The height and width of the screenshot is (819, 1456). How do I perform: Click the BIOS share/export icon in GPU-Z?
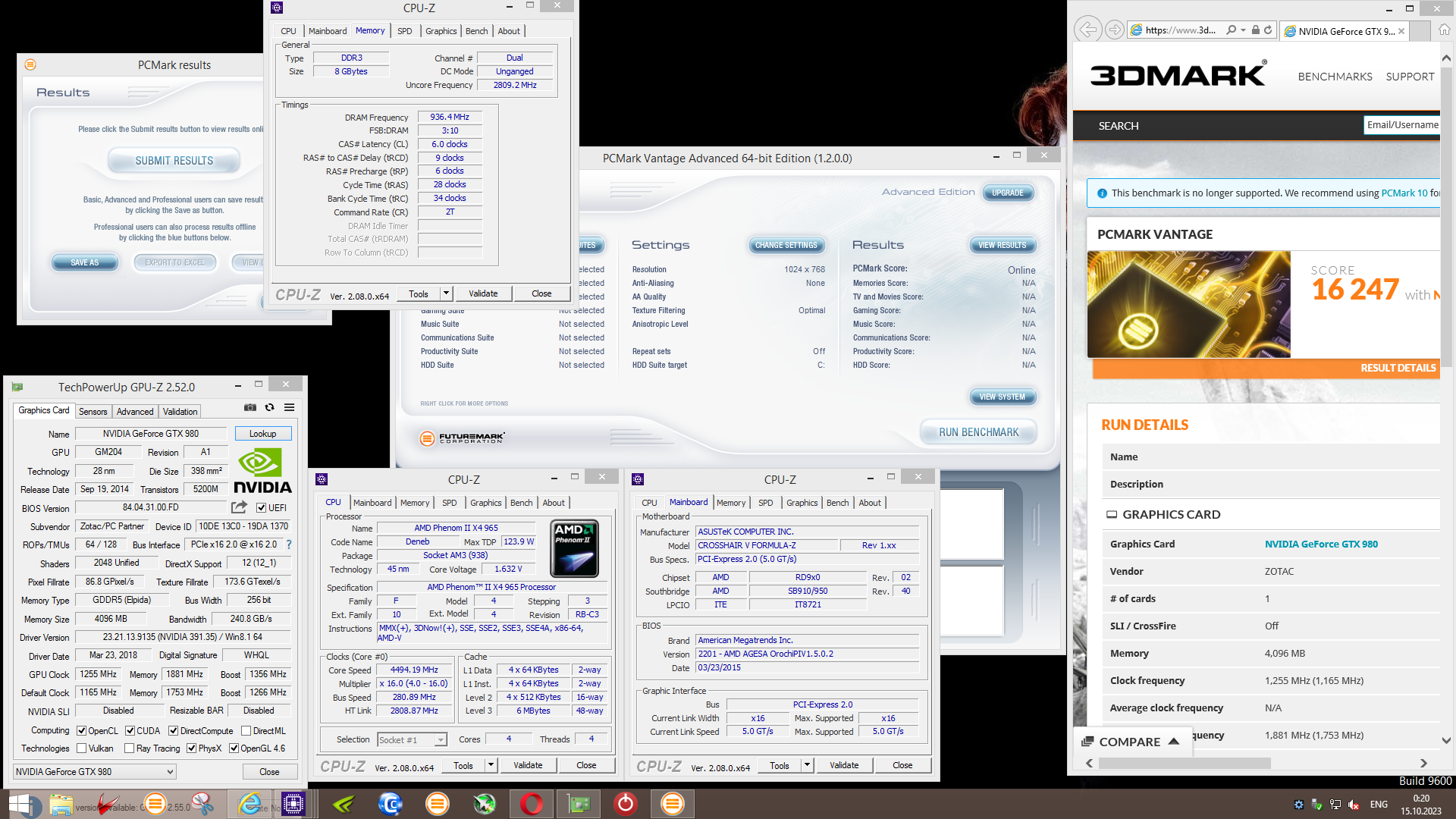[x=239, y=507]
